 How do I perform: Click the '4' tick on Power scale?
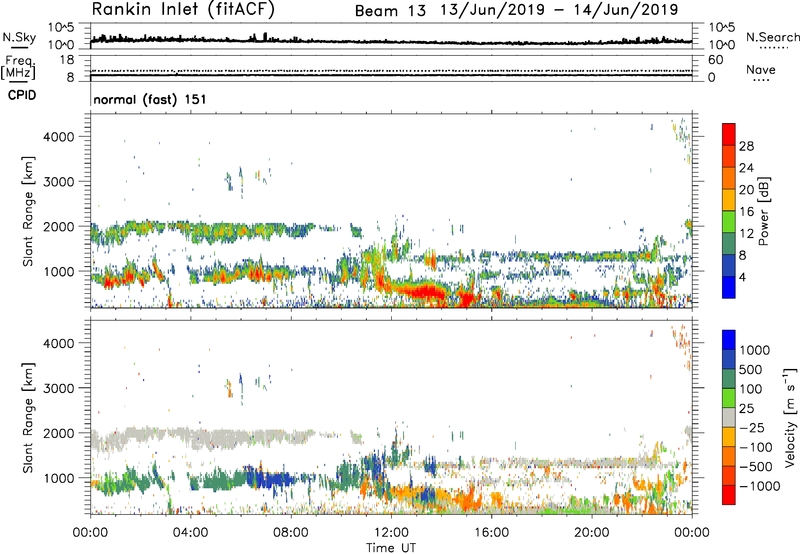coord(742,277)
